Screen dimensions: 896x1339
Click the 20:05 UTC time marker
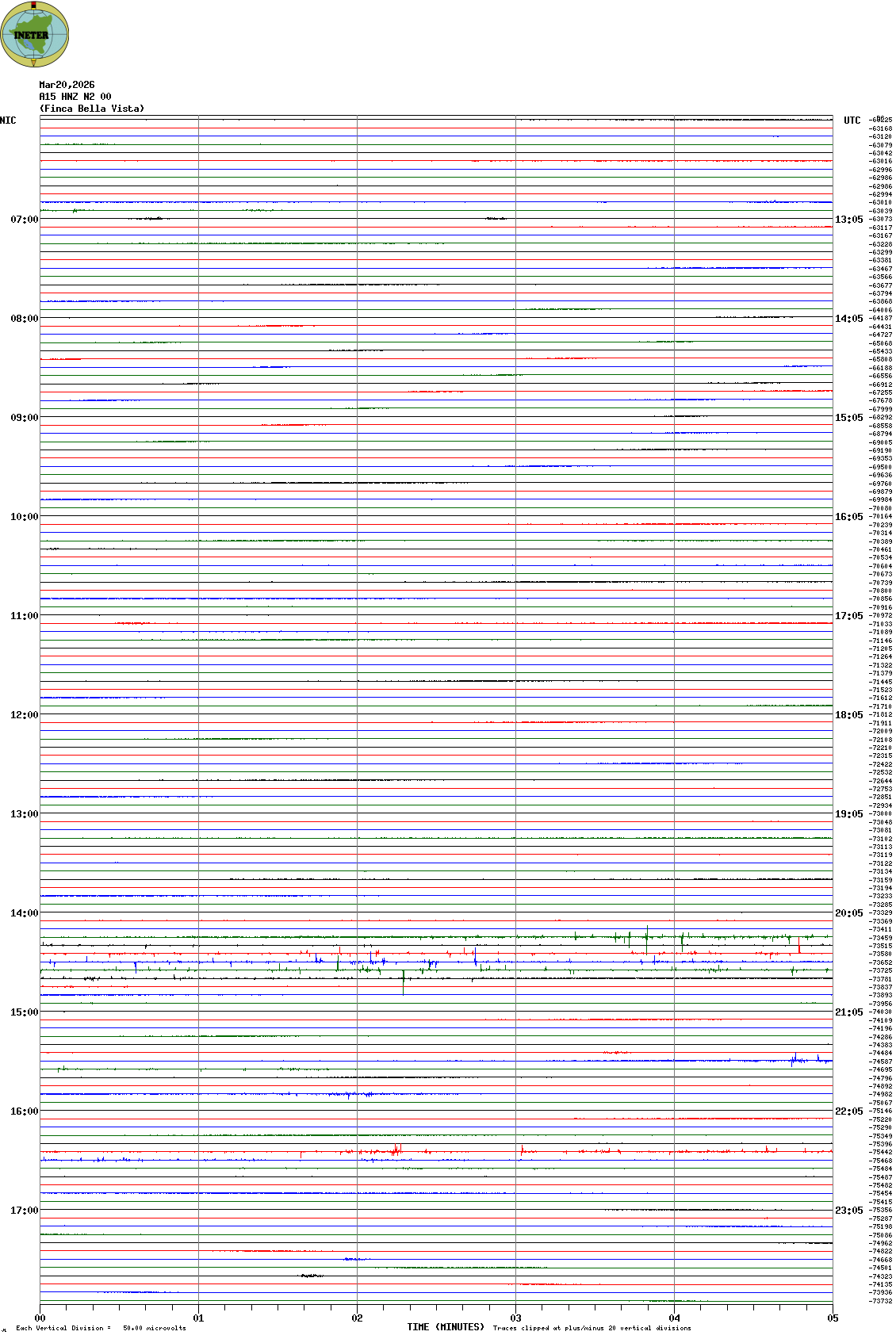point(848,913)
